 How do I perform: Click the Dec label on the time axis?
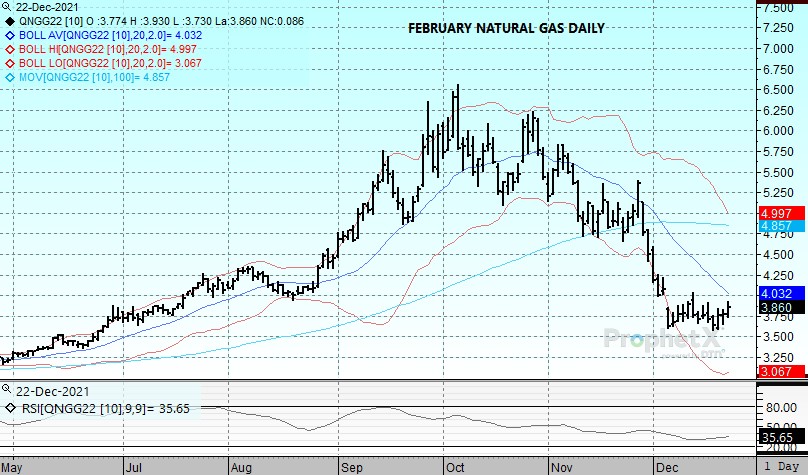(x=665, y=467)
